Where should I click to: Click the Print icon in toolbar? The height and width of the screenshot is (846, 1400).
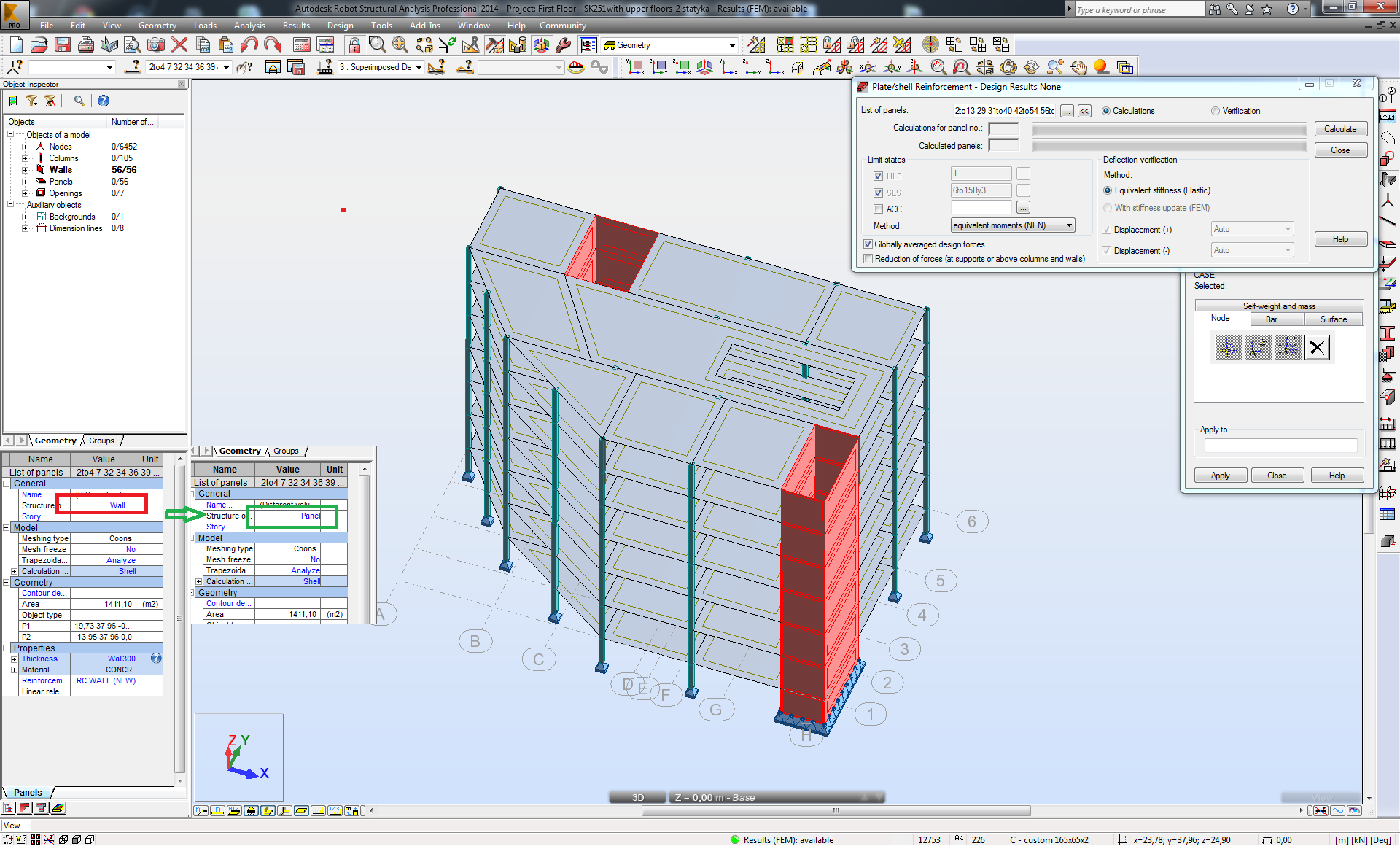tap(86, 45)
